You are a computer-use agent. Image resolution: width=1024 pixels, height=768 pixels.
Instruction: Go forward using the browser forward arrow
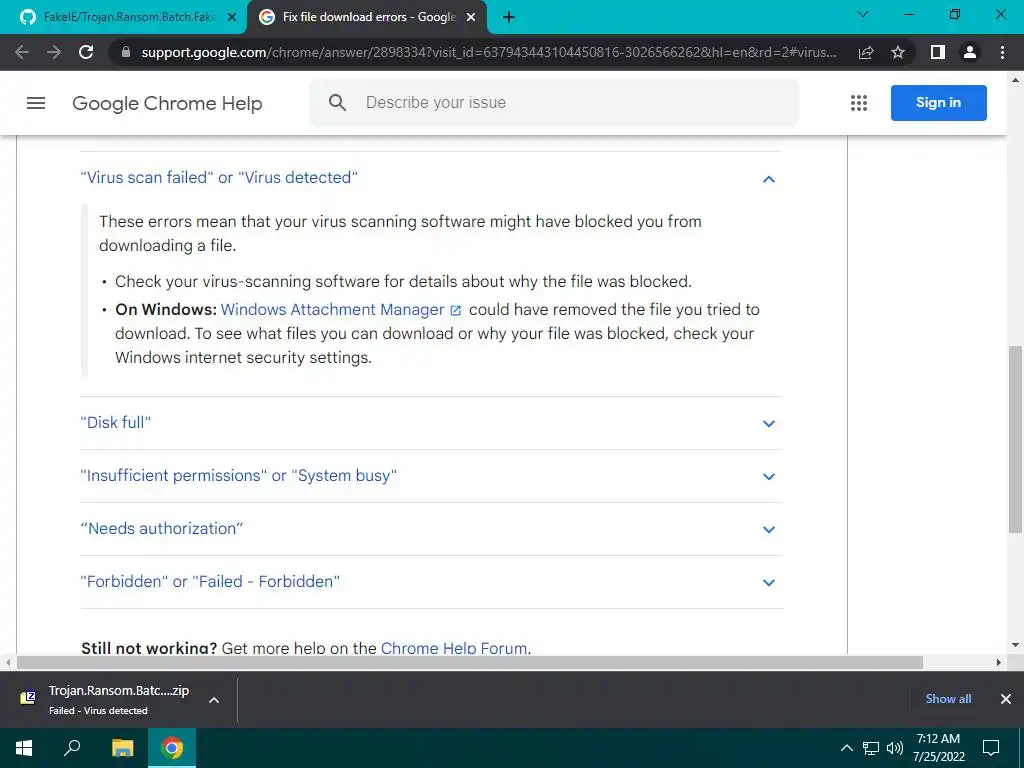point(54,52)
